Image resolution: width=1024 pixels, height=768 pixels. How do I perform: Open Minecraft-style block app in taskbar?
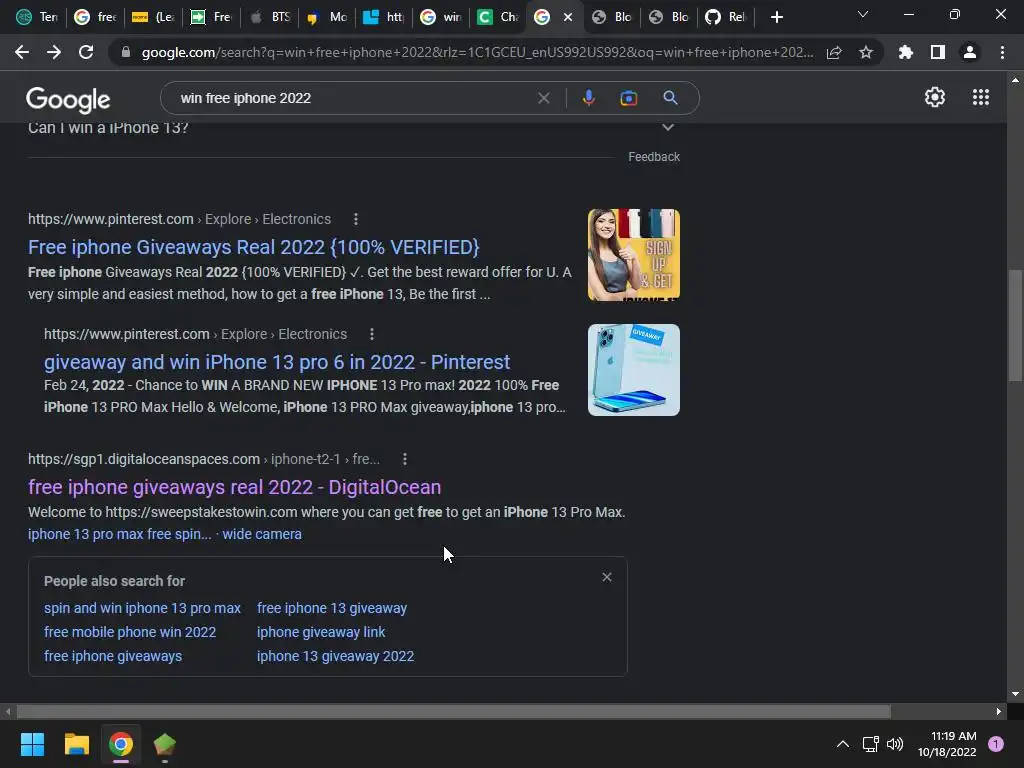[x=165, y=744]
